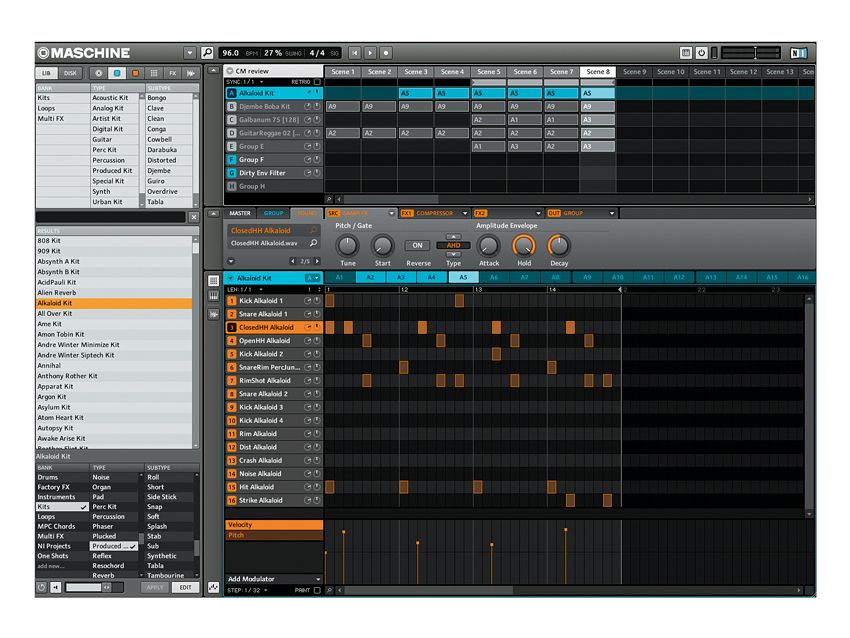Select the sample filter icon with double arrows
The image size is (850, 638).
191,73
